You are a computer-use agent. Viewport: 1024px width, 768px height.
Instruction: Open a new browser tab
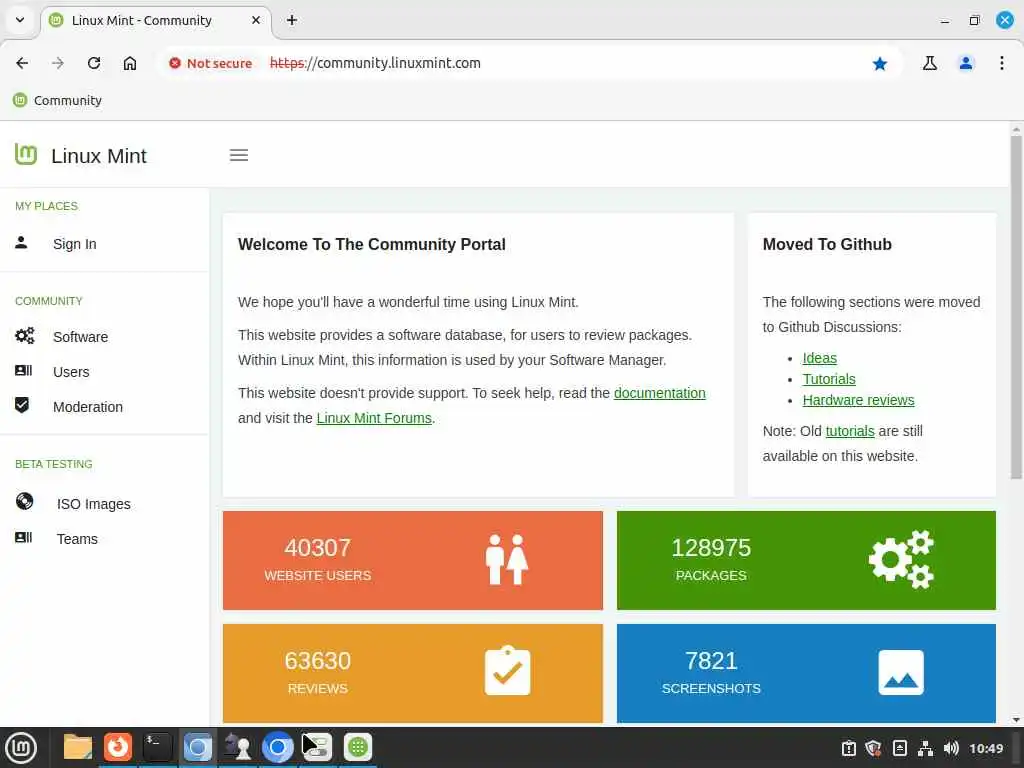tap(292, 20)
